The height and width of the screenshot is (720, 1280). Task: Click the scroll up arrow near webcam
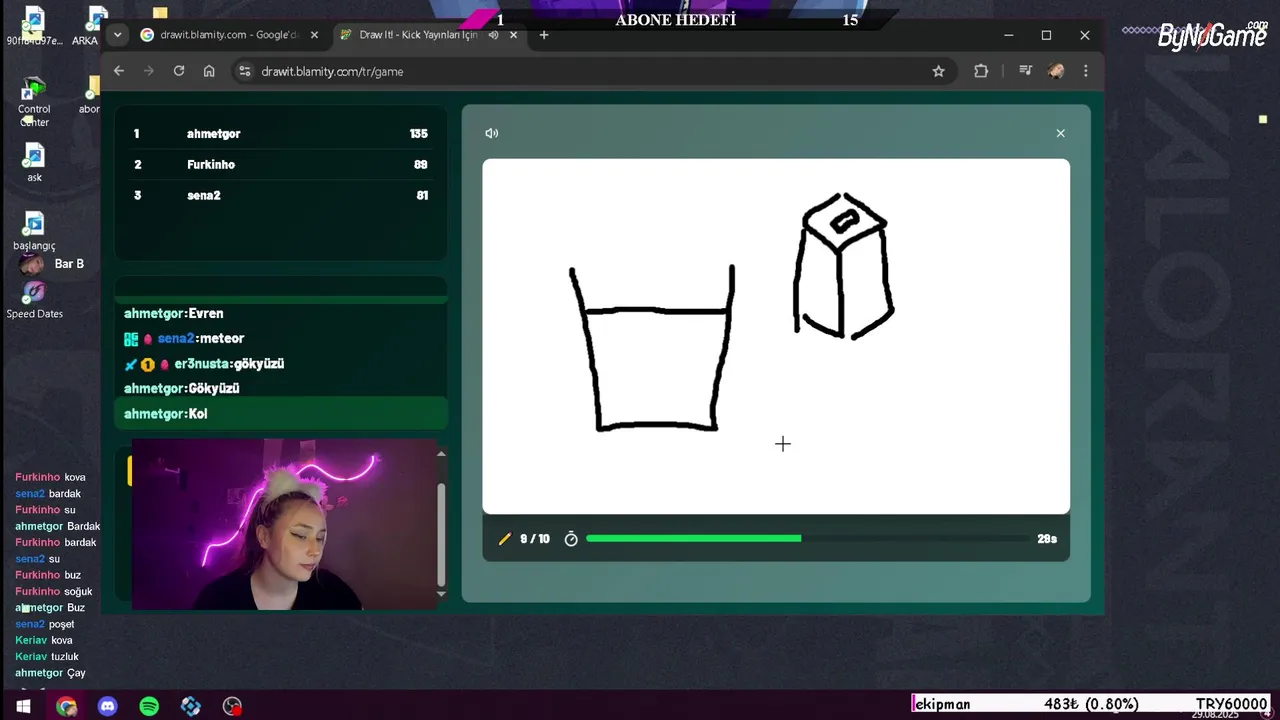click(x=441, y=454)
